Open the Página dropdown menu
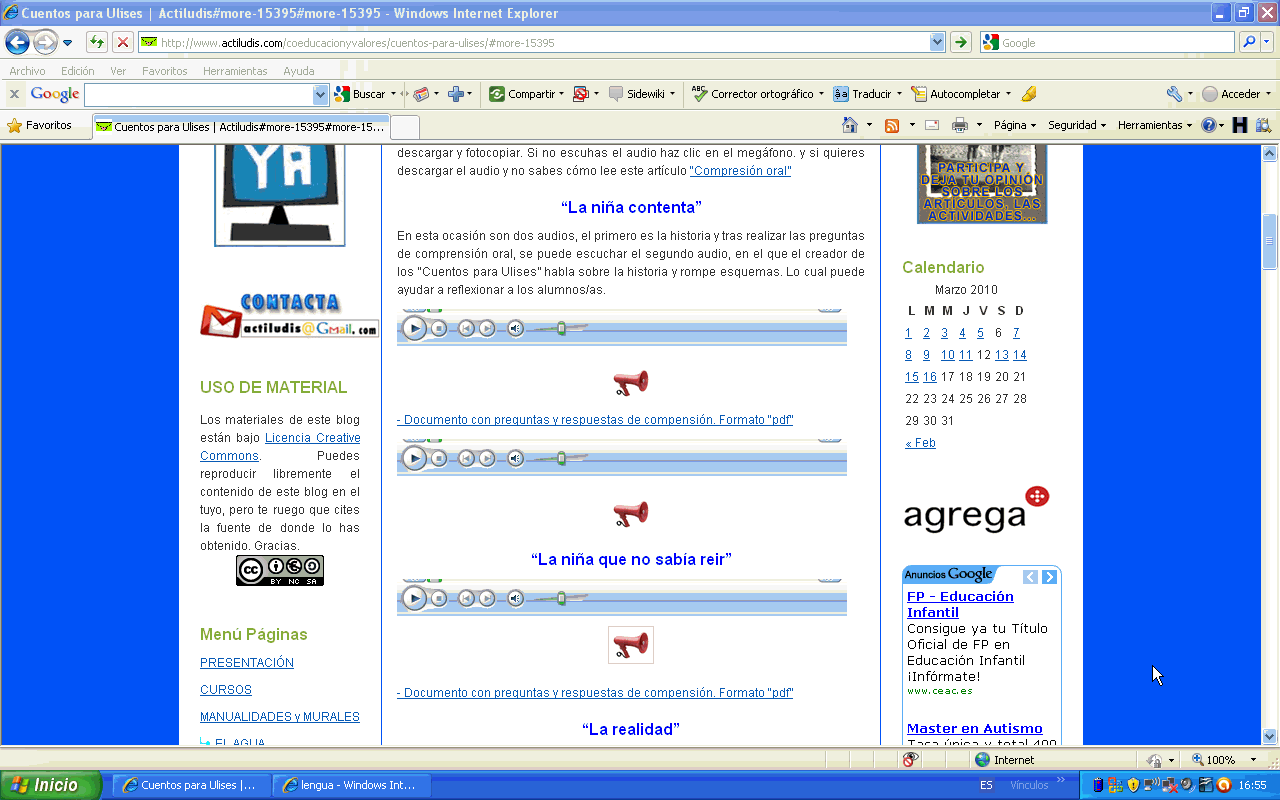 pos(1014,125)
